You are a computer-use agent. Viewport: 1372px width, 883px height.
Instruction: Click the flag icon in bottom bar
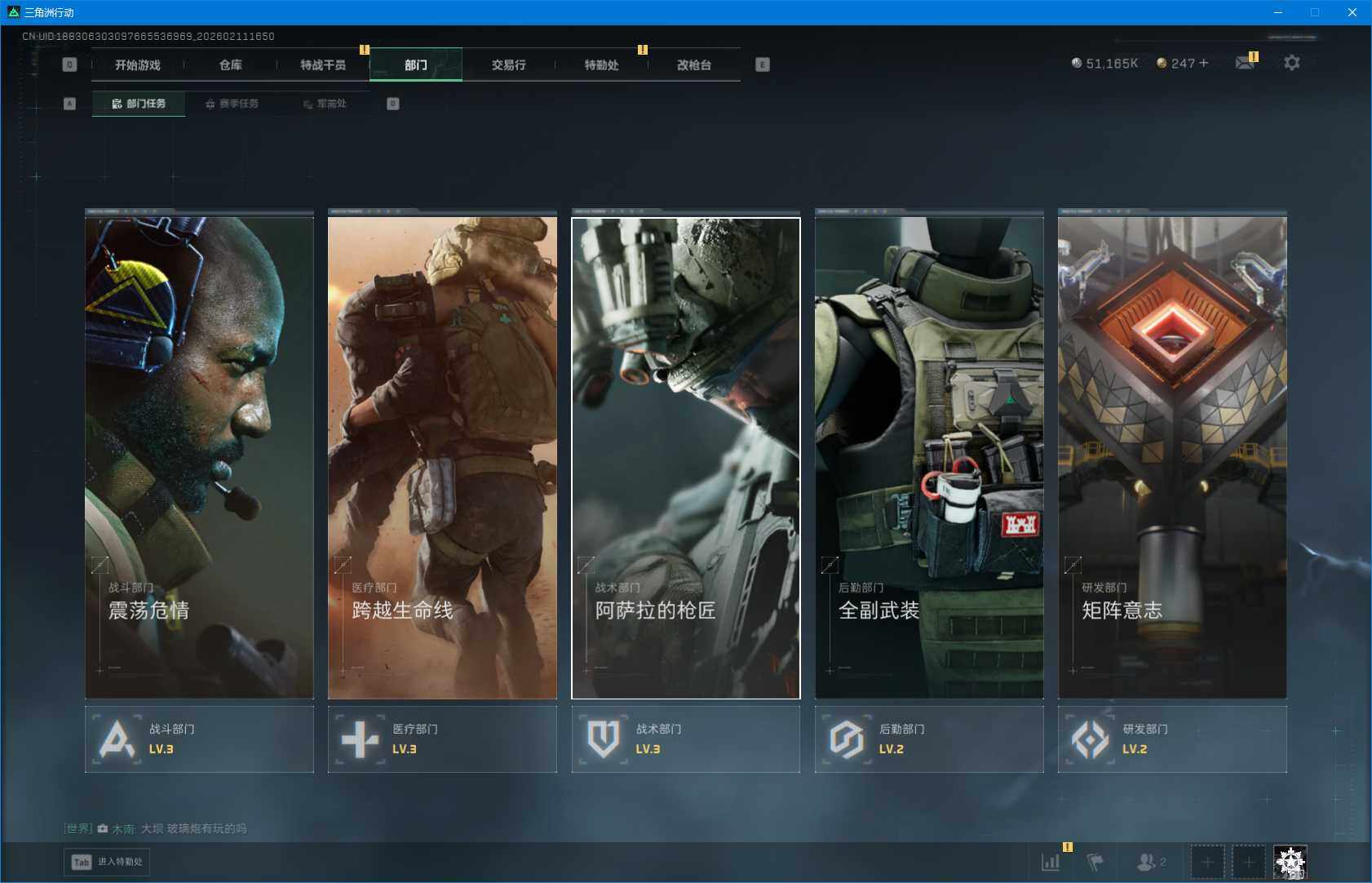(x=1095, y=862)
